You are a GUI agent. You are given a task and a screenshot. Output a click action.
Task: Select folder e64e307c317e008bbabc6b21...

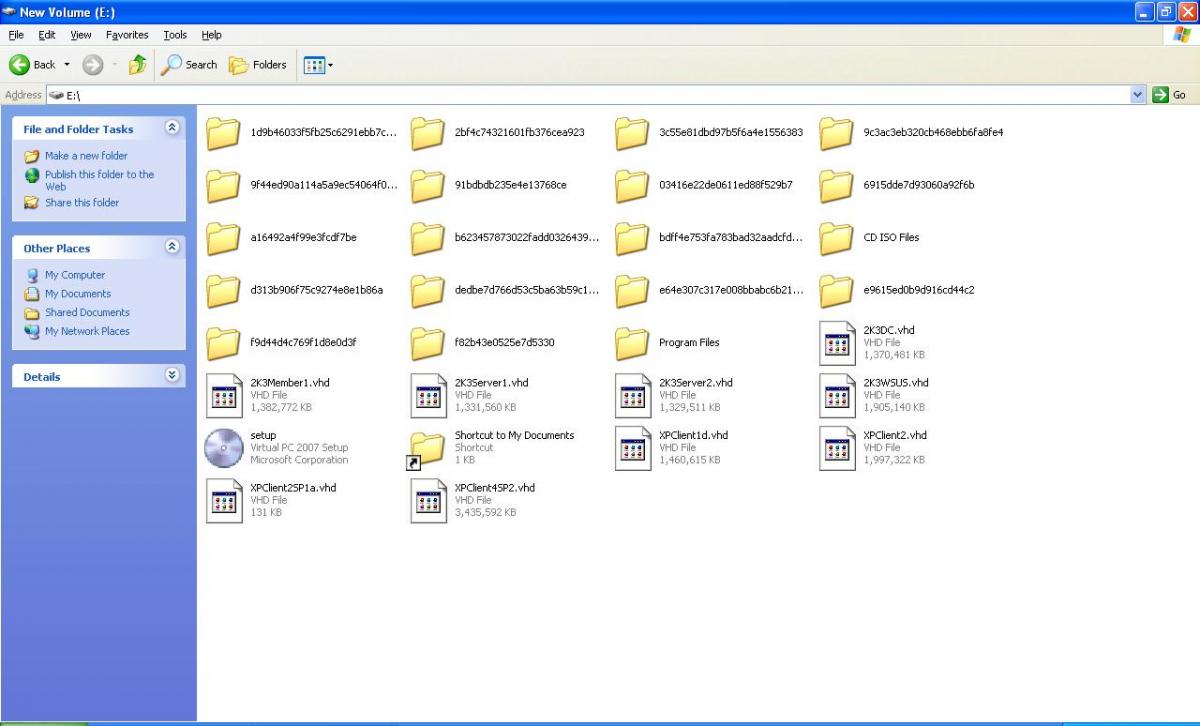(632, 291)
